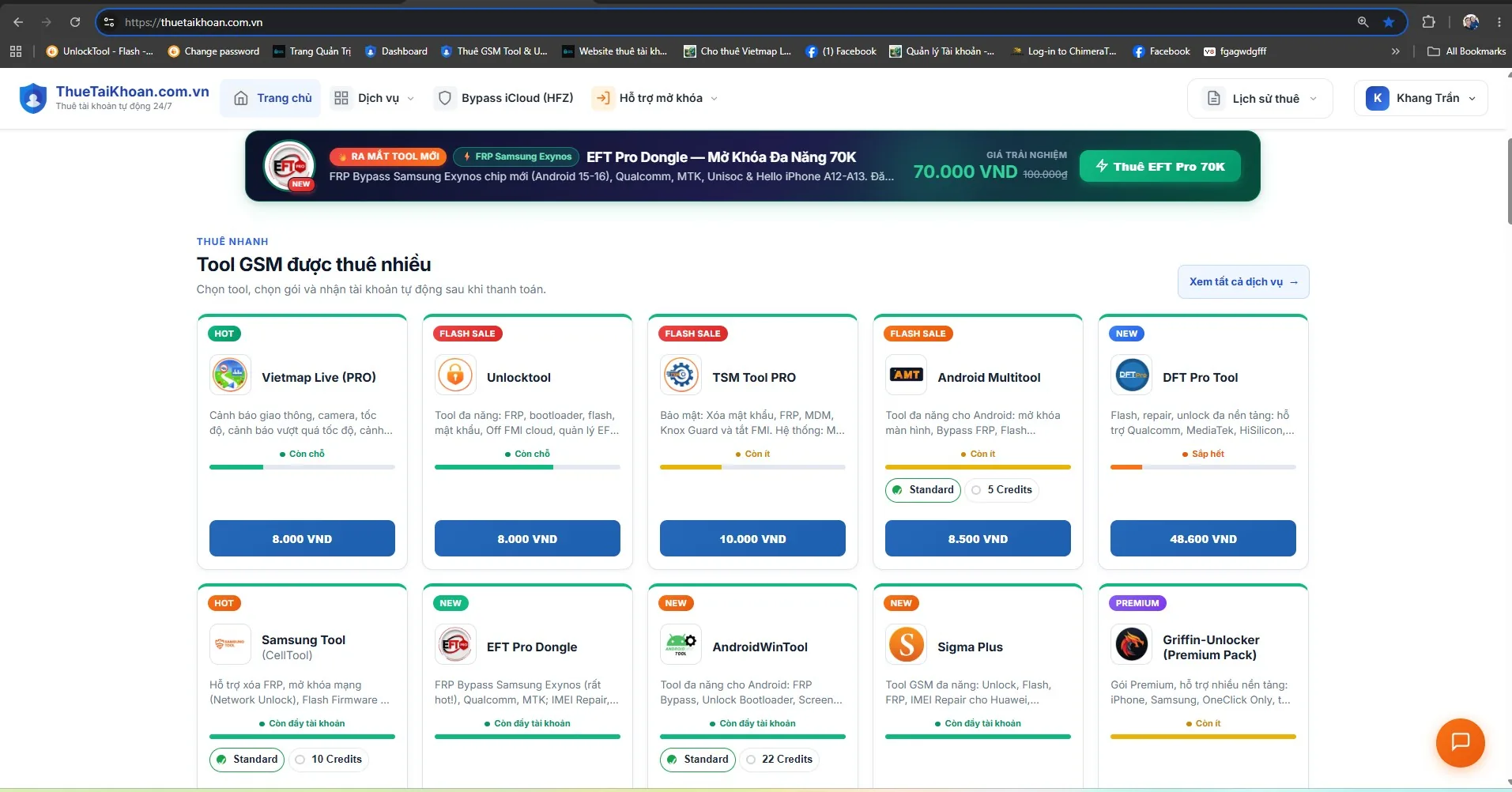Click the Vietmap Live (PRO) product icon
Screen dimensions: 1512x792
point(230,375)
